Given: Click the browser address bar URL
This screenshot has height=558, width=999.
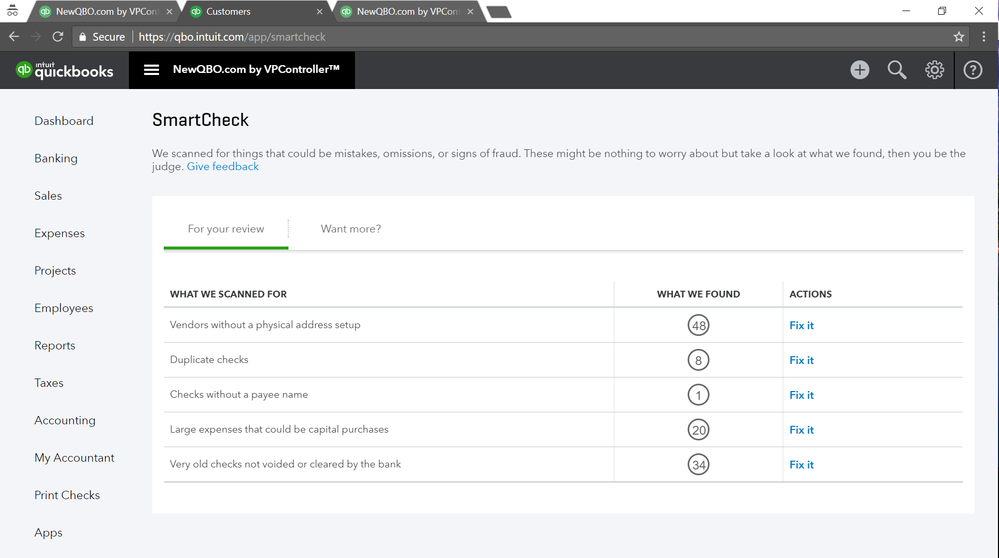Looking at the screenshot, I should pos(232,37).
